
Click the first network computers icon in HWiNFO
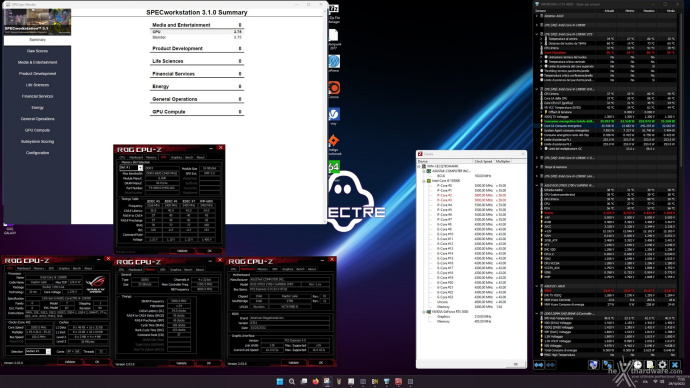(x=594, y=364)
